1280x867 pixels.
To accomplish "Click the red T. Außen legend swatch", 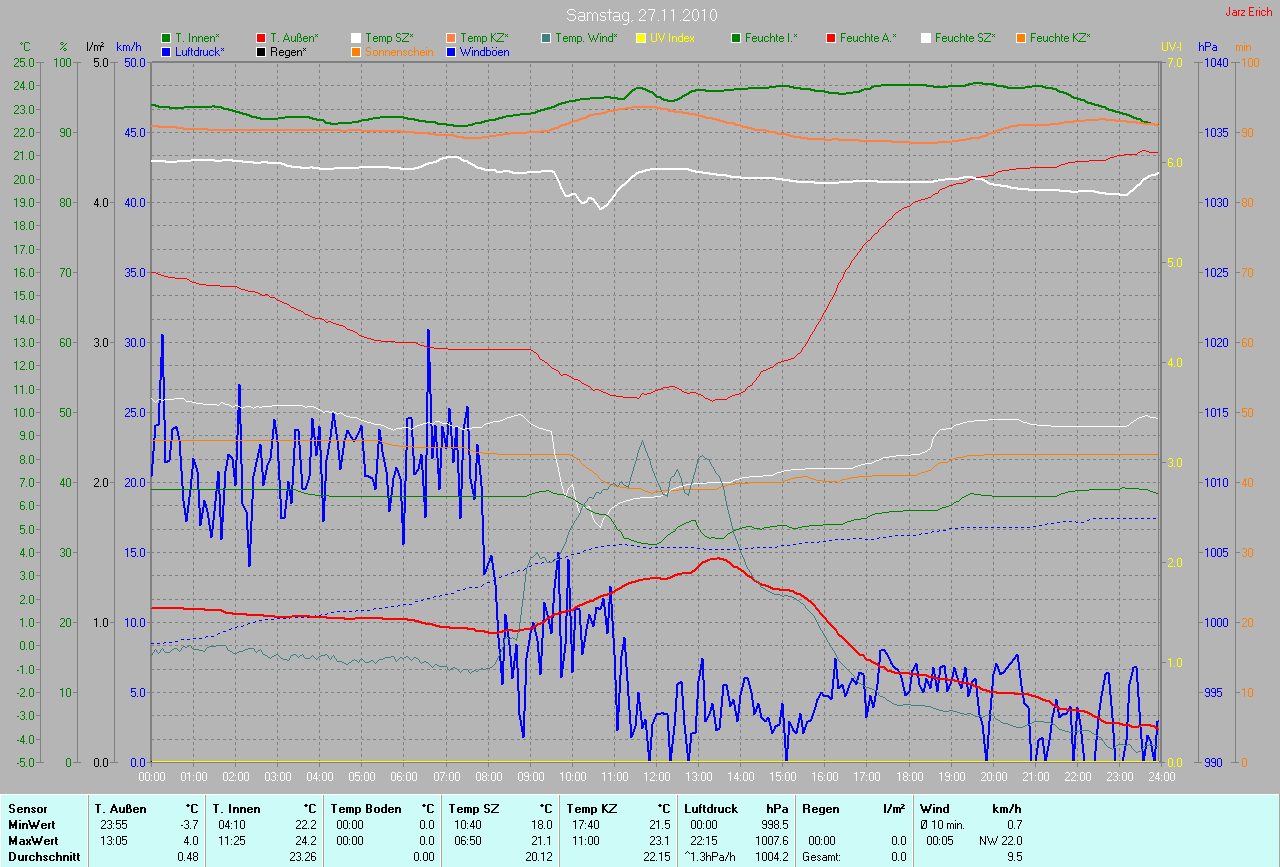I will 261,38.
